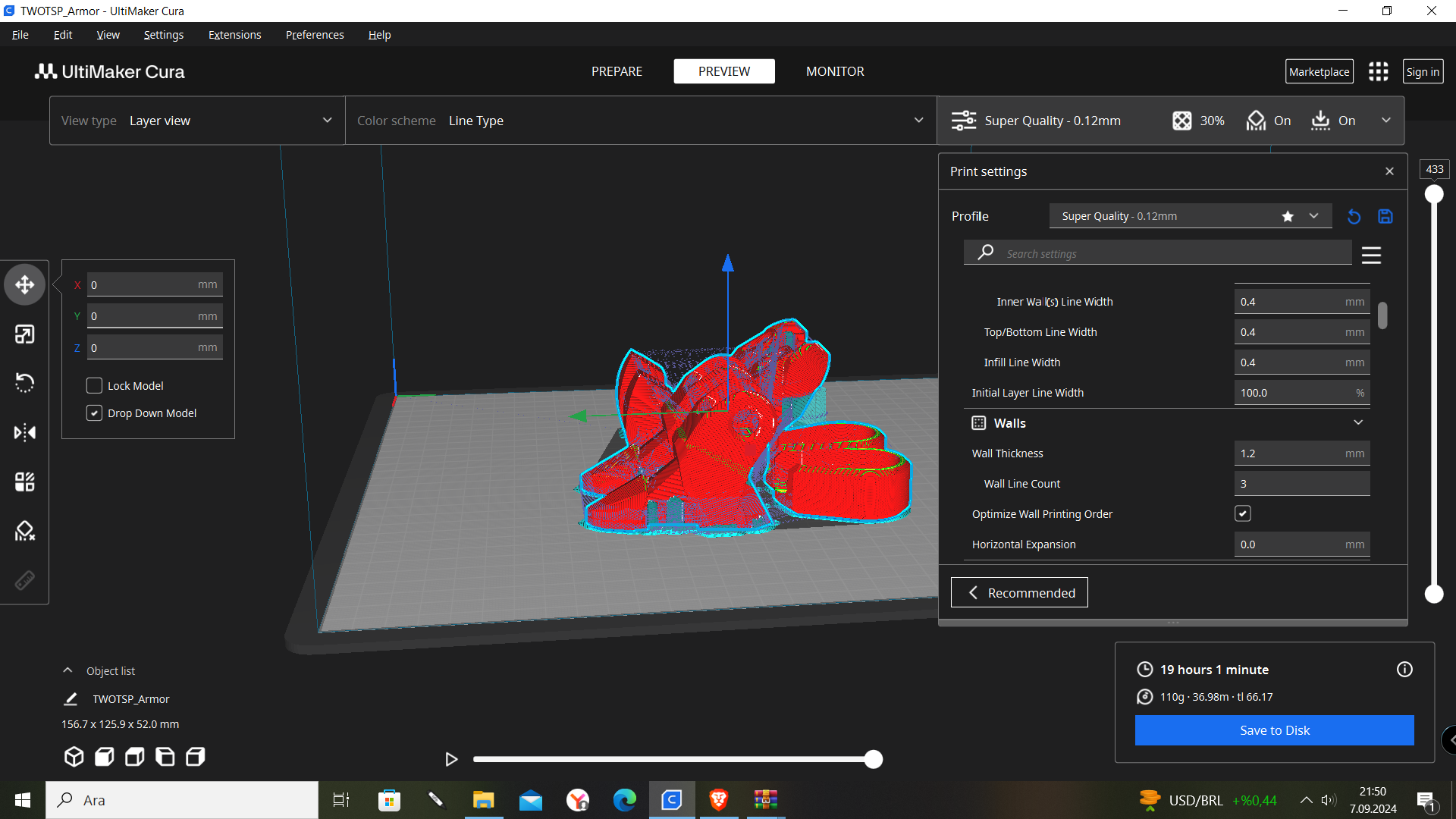The image size is (1456, 819).
Task: Collapse the print settings summary chevron
Action: 1386,121
